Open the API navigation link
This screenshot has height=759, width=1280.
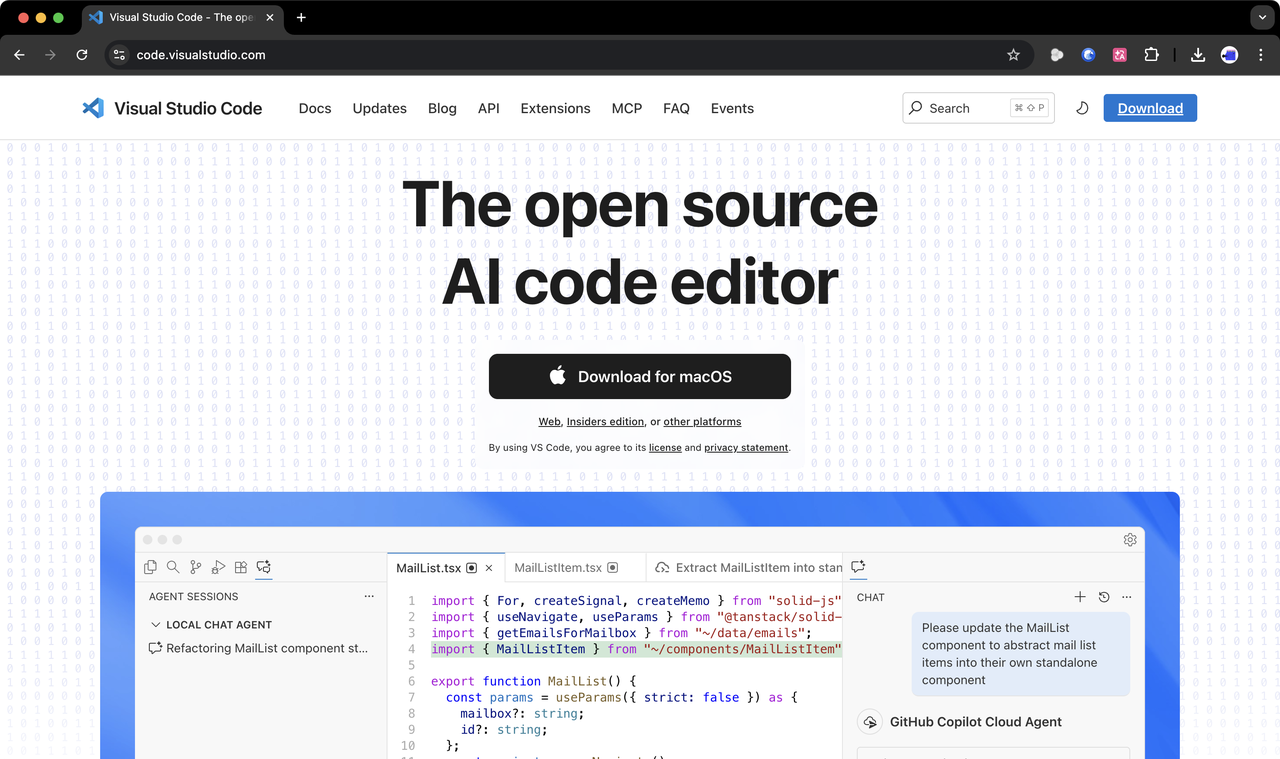(x=489, y=108)
